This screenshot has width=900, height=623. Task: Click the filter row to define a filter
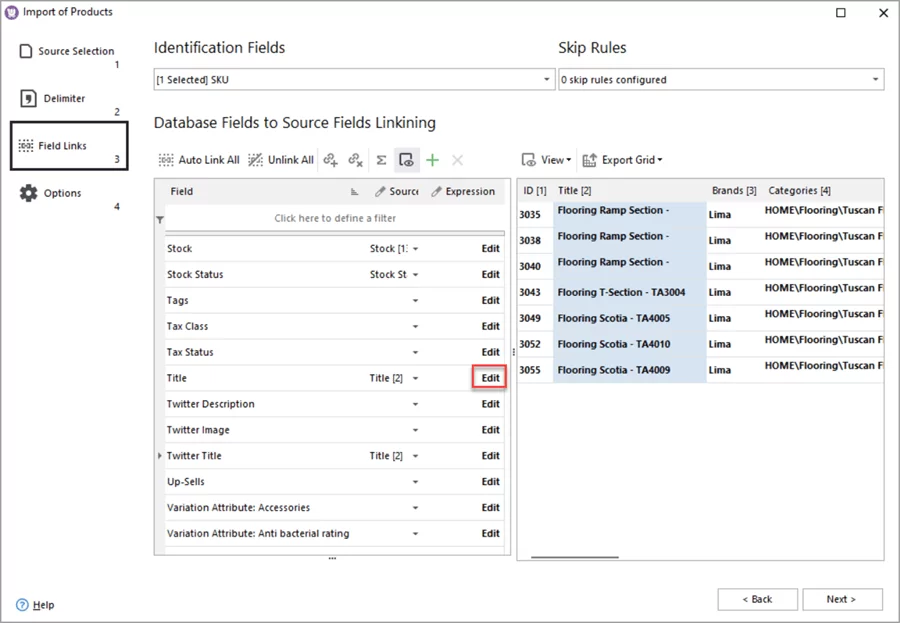pyautogui.click(x=335, y=219)
